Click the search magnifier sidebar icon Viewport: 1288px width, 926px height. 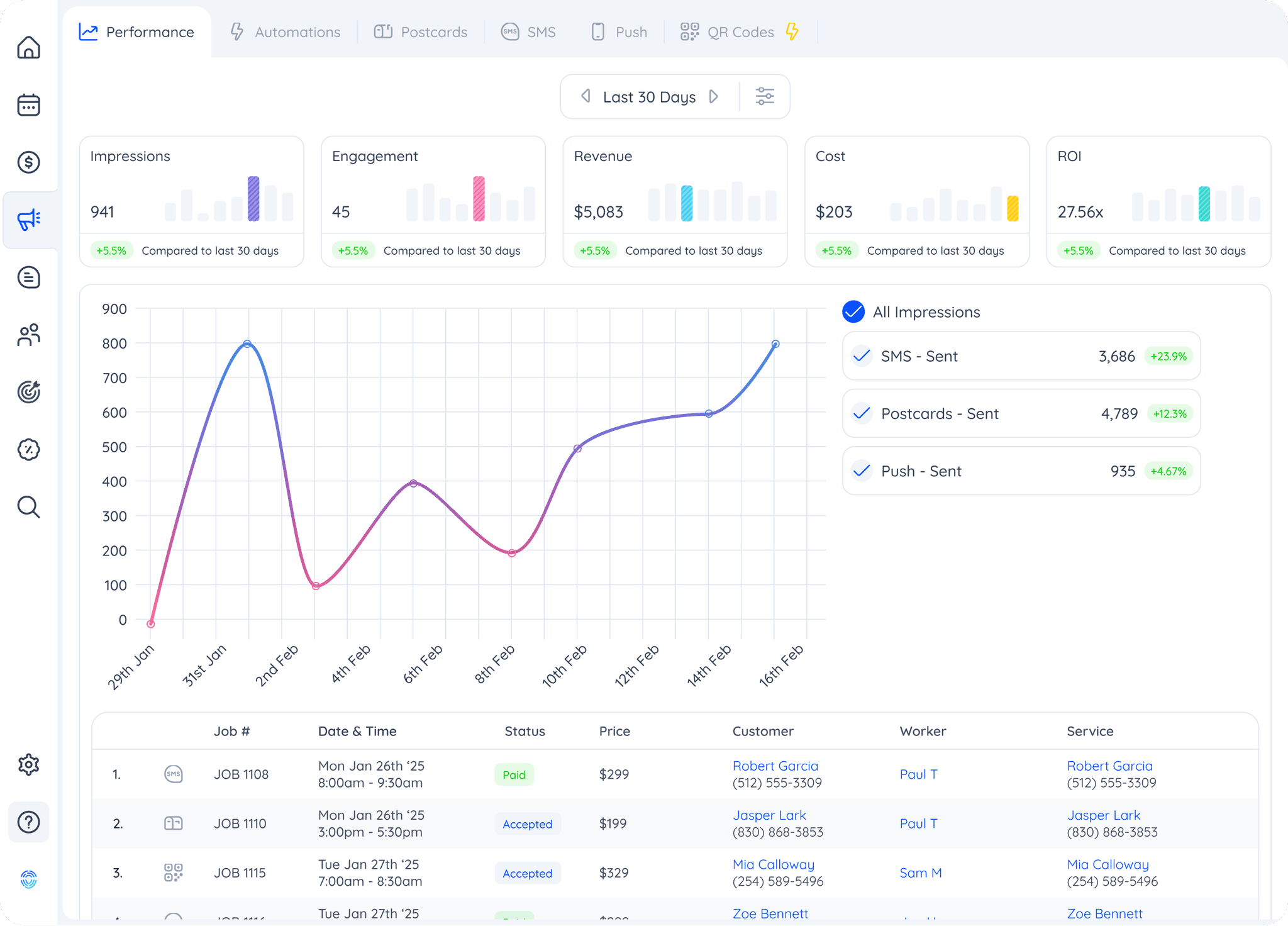coord(28,507)
